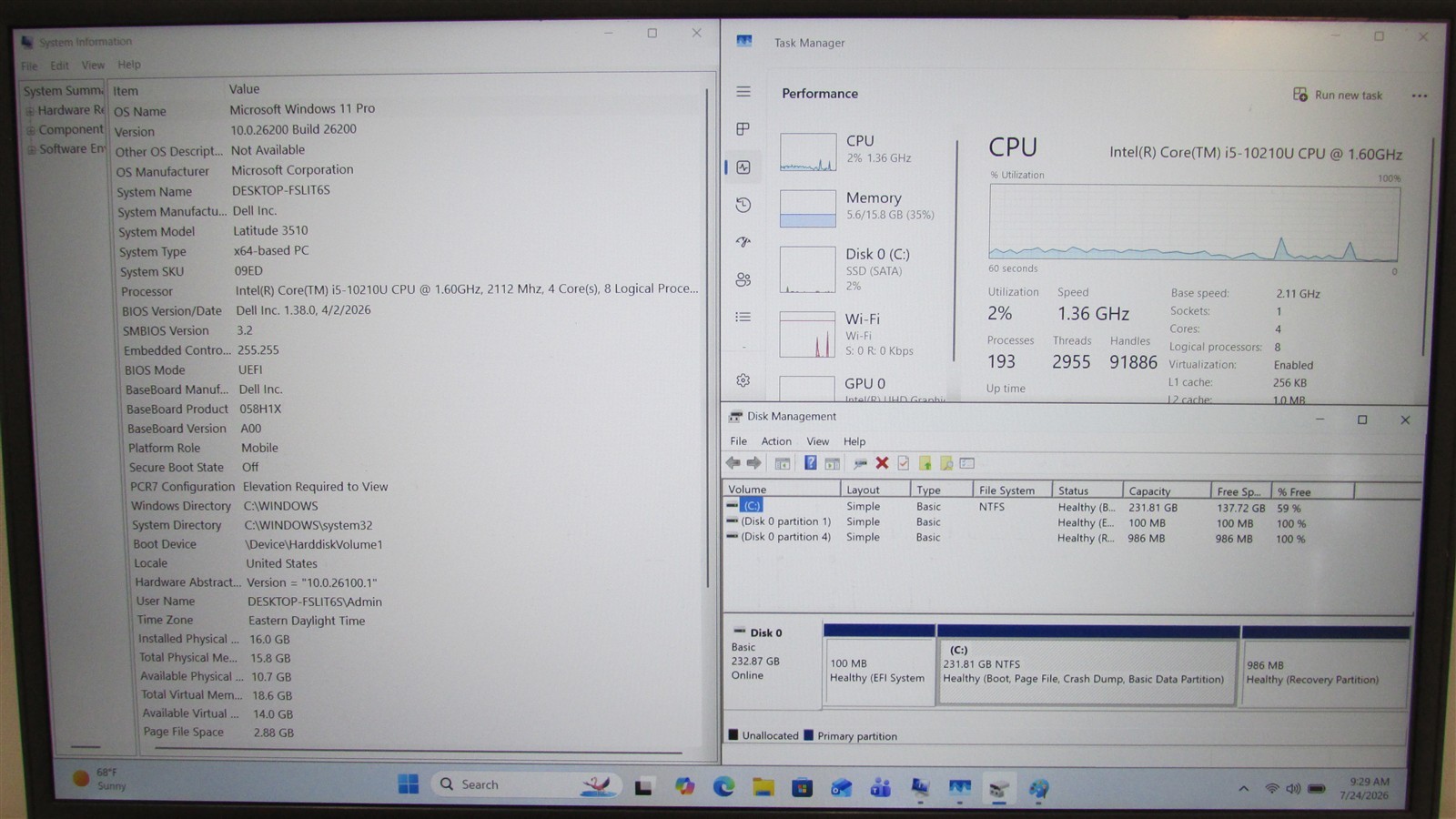Open Edit menu in System Information
The height and width of the screenshot is (819, 1456).
coord(60,66)
